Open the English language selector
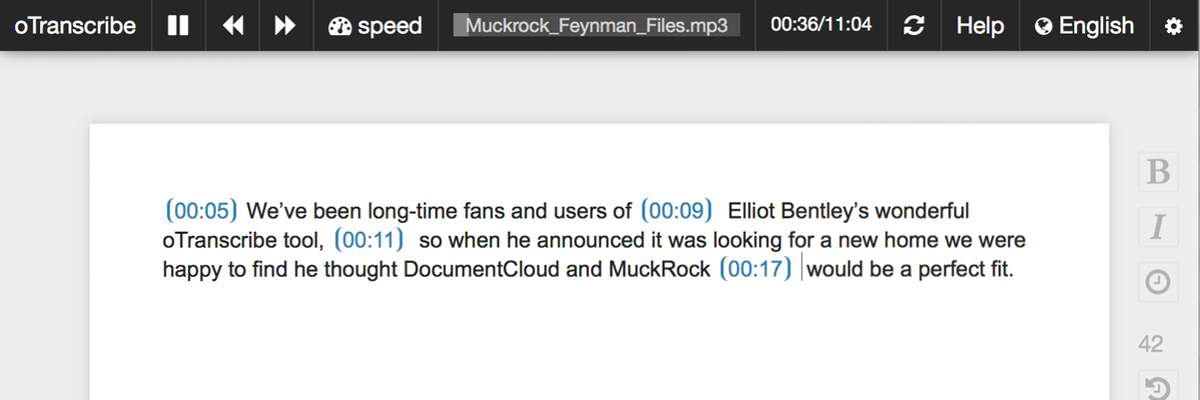This screenshot has width=1200, height=400. (1084, 26)
